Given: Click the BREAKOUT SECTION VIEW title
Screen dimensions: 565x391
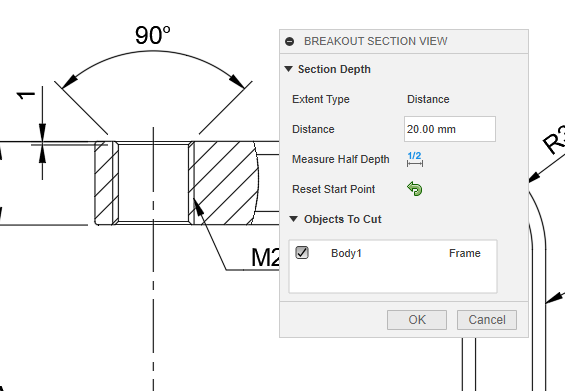Looking at the screenshot, I should pyautogui.click(x=375, y=41).
